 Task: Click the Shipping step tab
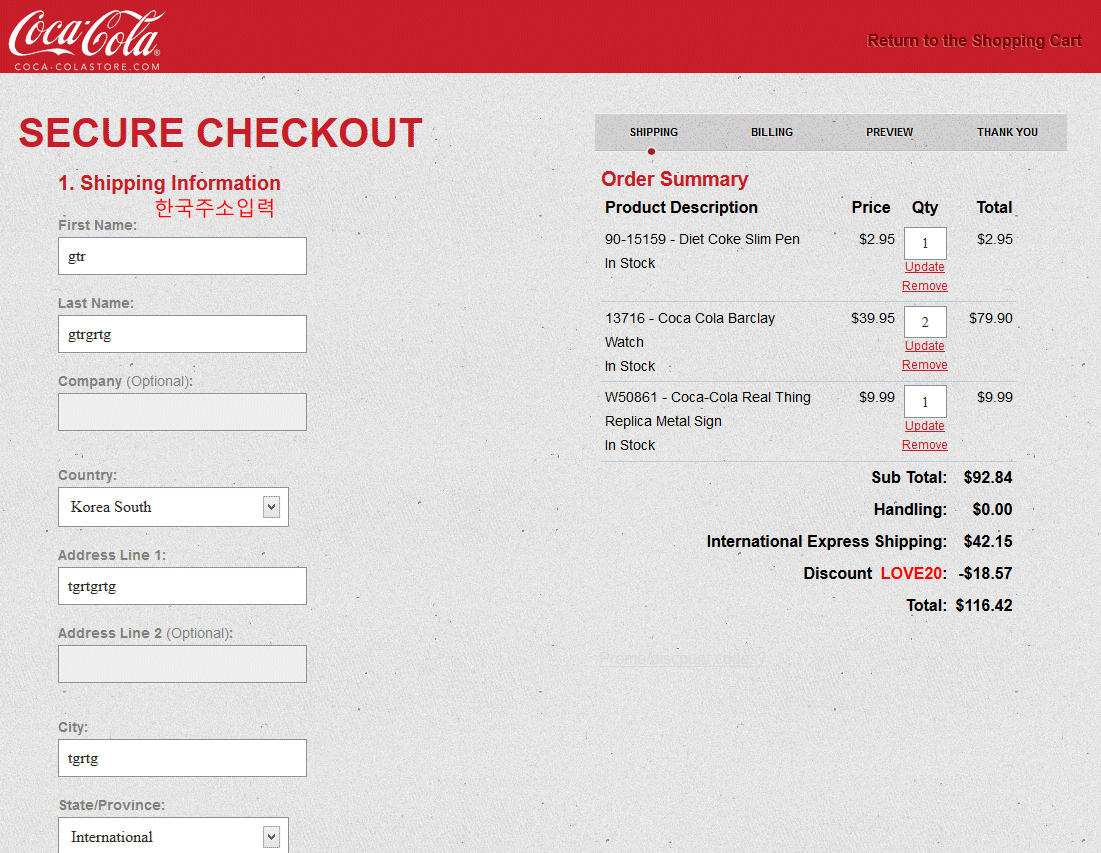[653, 132]
